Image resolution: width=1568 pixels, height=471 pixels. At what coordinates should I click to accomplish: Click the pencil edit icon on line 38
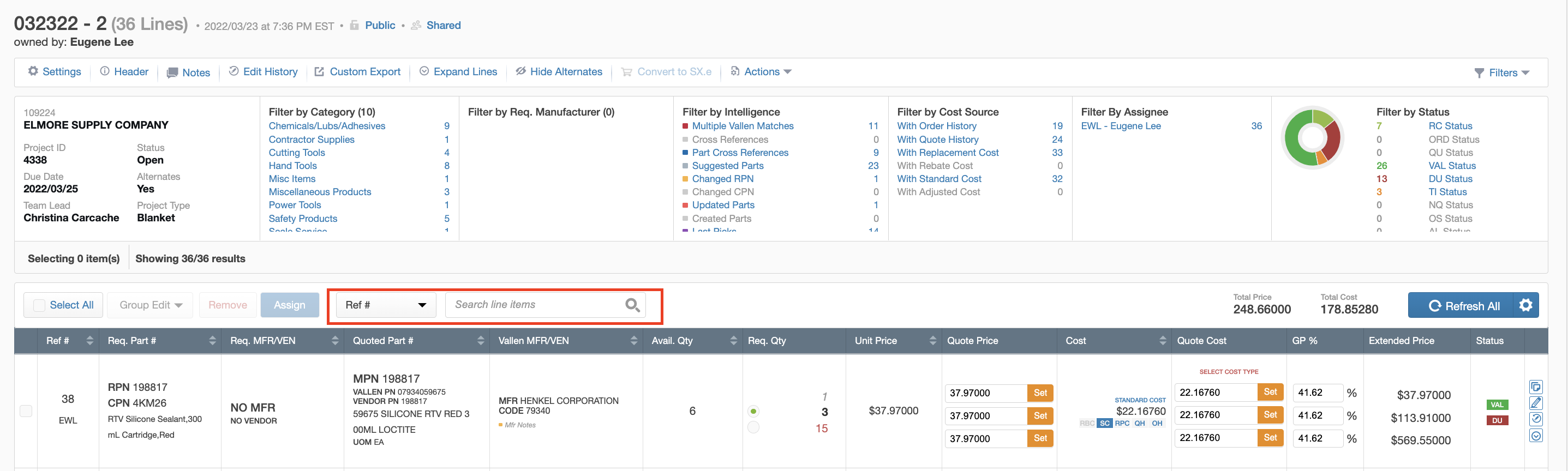point(1535,403)
